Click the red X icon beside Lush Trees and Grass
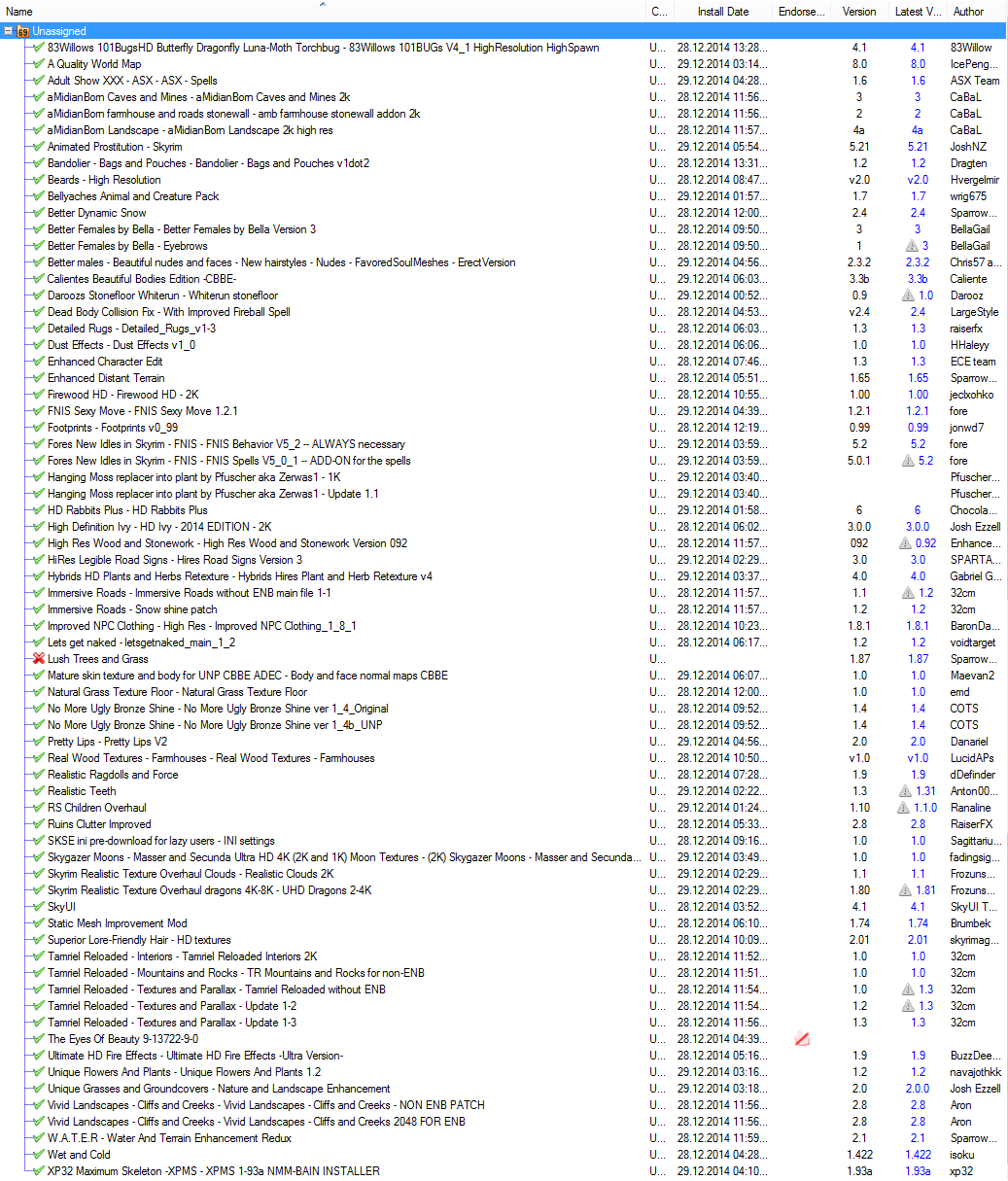1008x1181 pixels. [39, 659]
